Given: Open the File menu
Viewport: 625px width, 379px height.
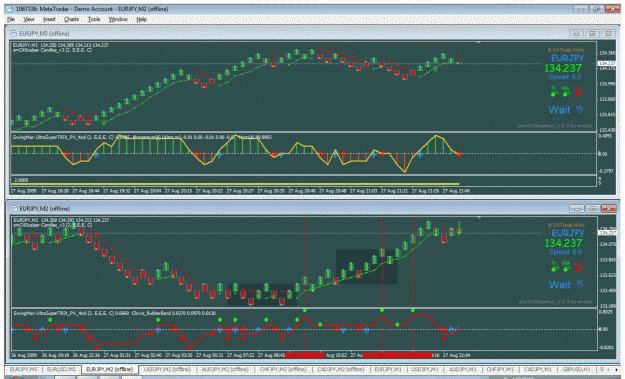Looking at the screenshot, I should (11, 19).
